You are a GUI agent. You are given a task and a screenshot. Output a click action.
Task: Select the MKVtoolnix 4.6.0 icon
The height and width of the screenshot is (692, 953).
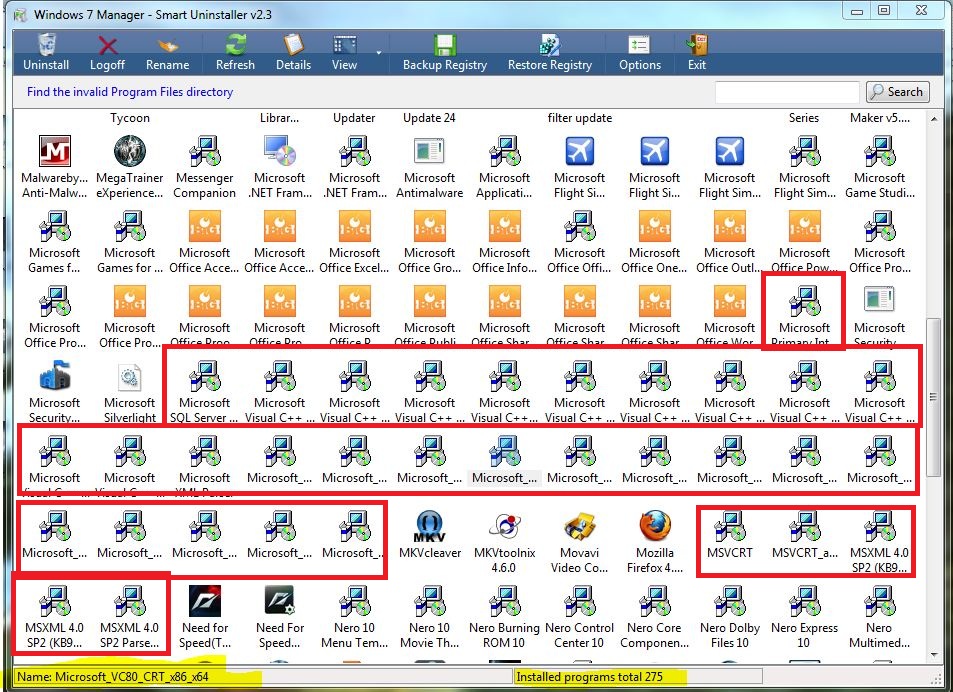(504, 526)
